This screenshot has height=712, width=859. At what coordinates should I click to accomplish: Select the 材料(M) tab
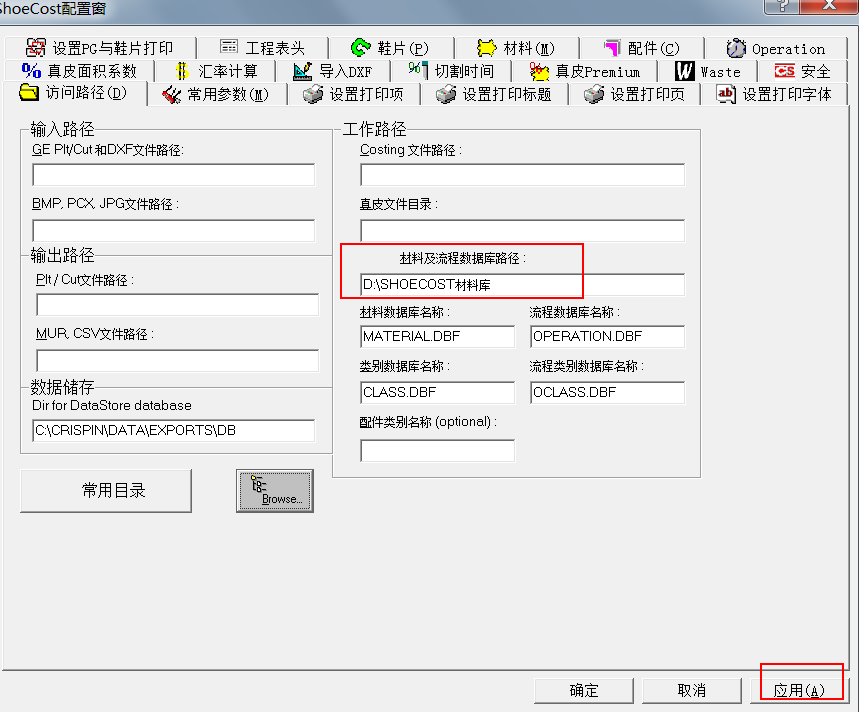[x=516, y=48]
